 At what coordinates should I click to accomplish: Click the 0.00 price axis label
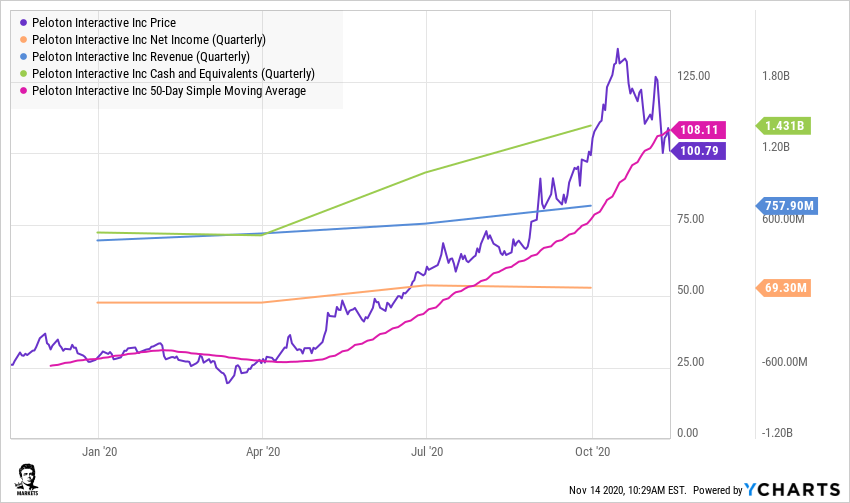[687, 433]
